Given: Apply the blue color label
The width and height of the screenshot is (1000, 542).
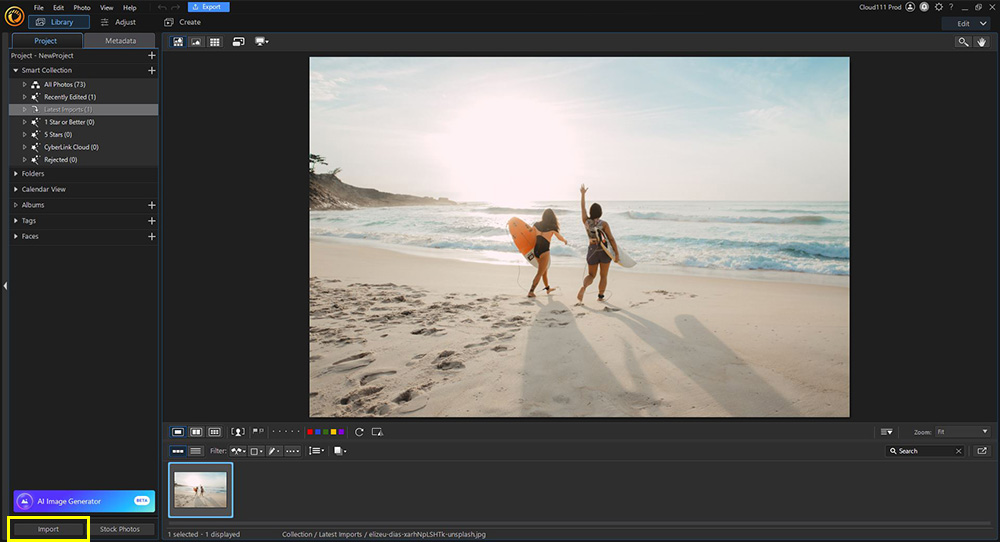Looking at the screenshot, I should click(x=318, y=432).
